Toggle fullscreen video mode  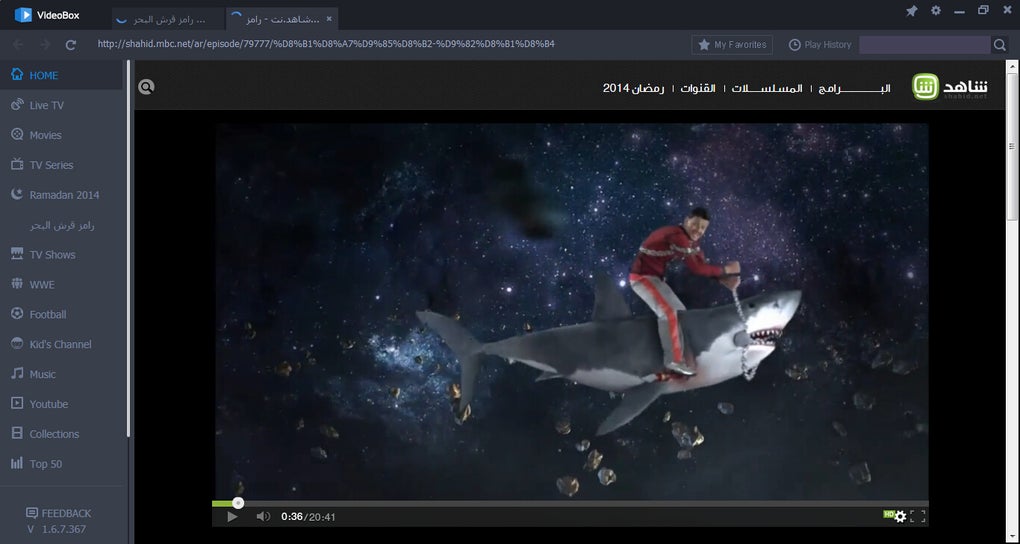[x=918, y=517]
